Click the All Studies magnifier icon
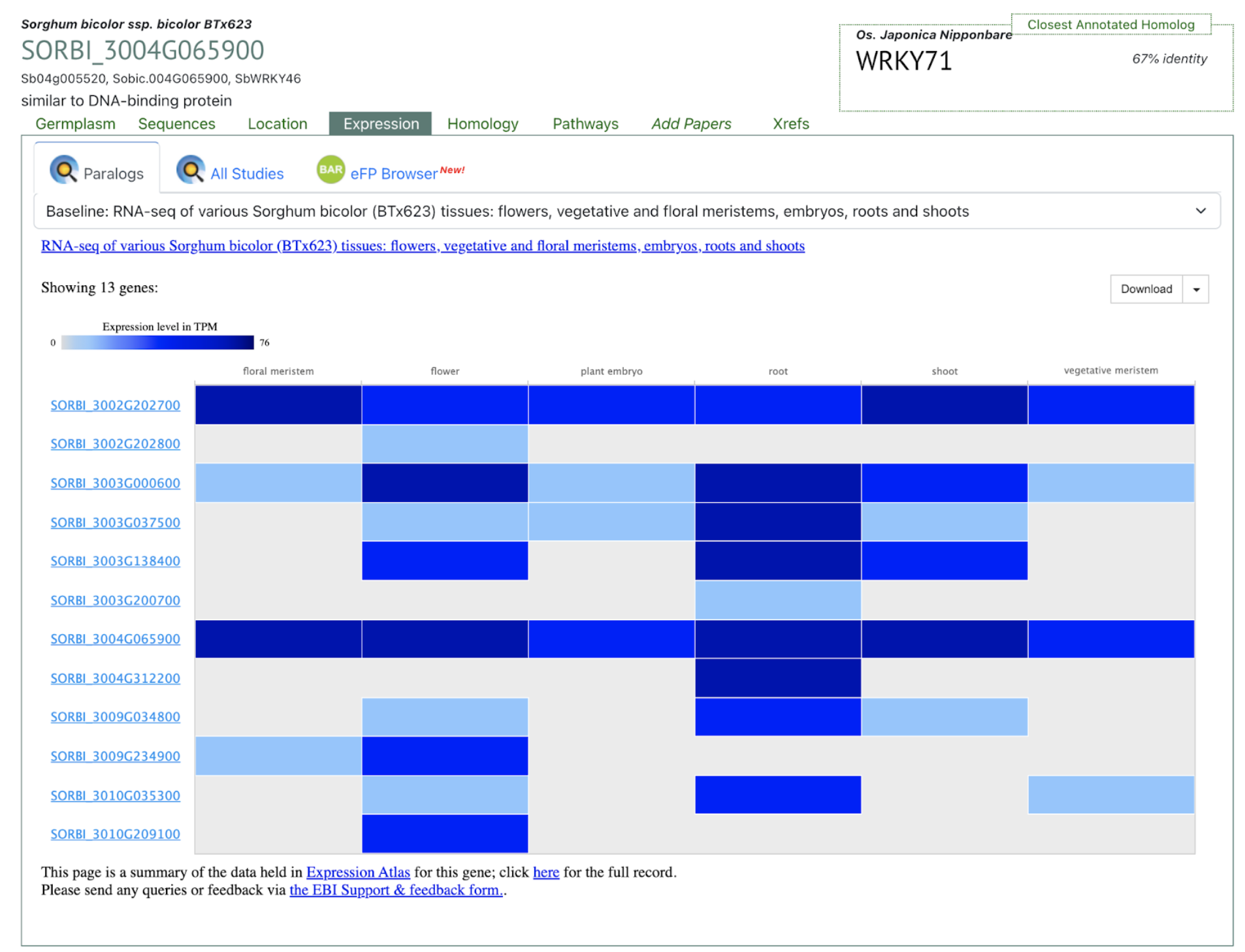The image size is (1245, 952). [x=190, y=170]
